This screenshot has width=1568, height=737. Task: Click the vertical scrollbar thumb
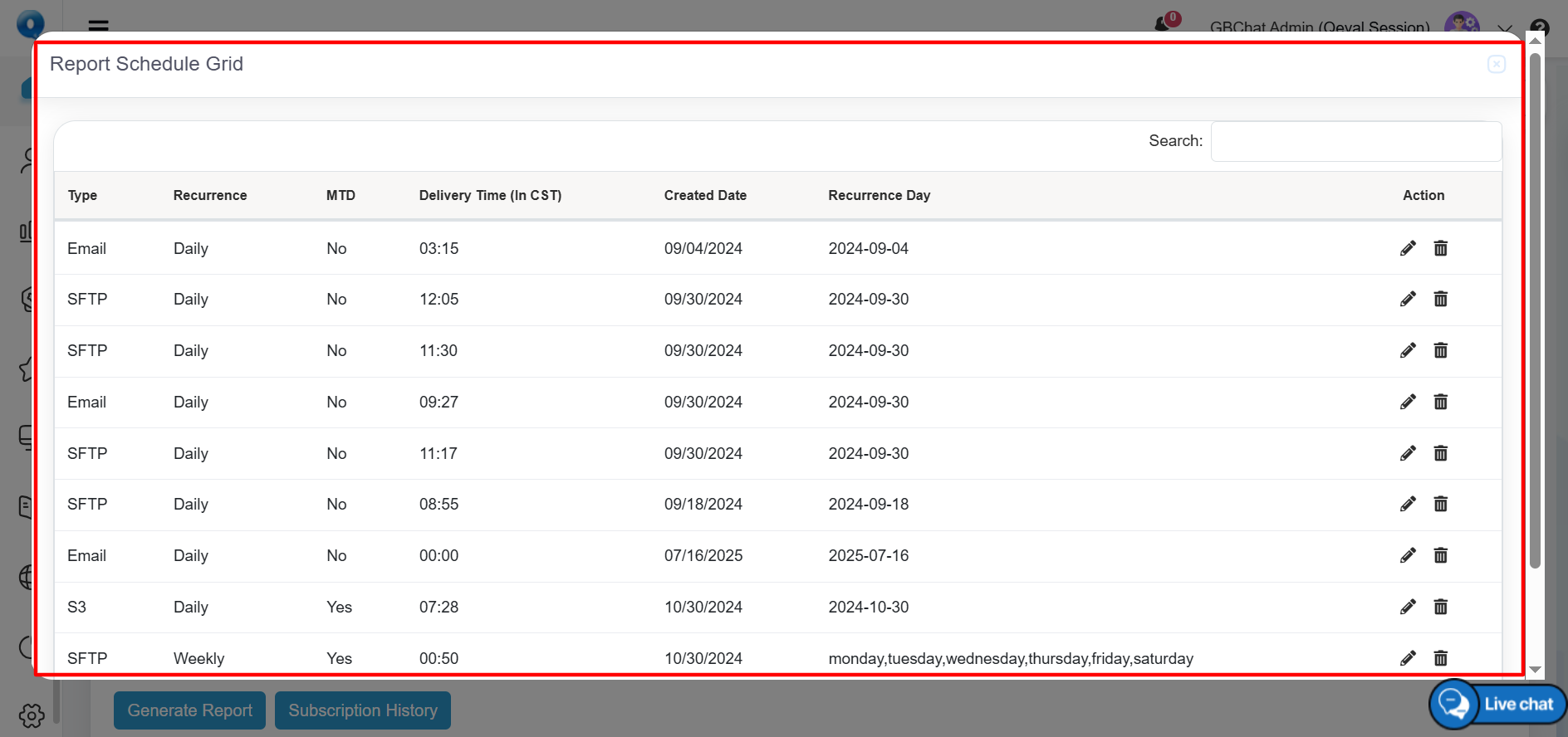click(x=1535, y=311)
